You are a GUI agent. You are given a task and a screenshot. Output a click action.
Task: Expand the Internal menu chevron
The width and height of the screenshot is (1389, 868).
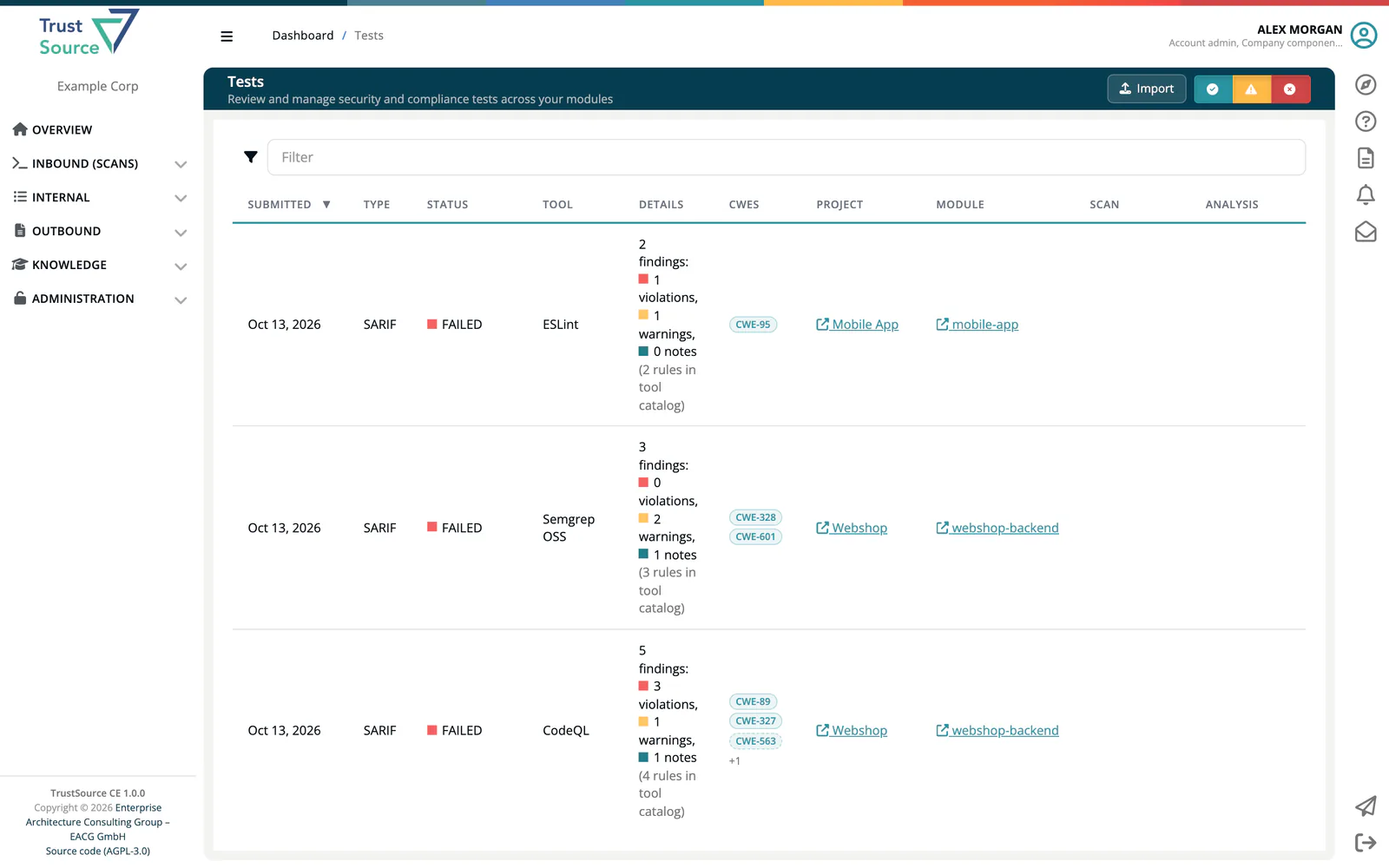(181, 198)
